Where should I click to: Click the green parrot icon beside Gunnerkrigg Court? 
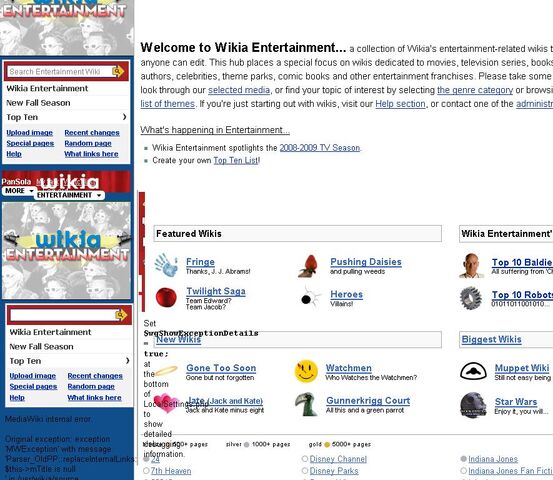pyautogui.click(x=306, y=404)
